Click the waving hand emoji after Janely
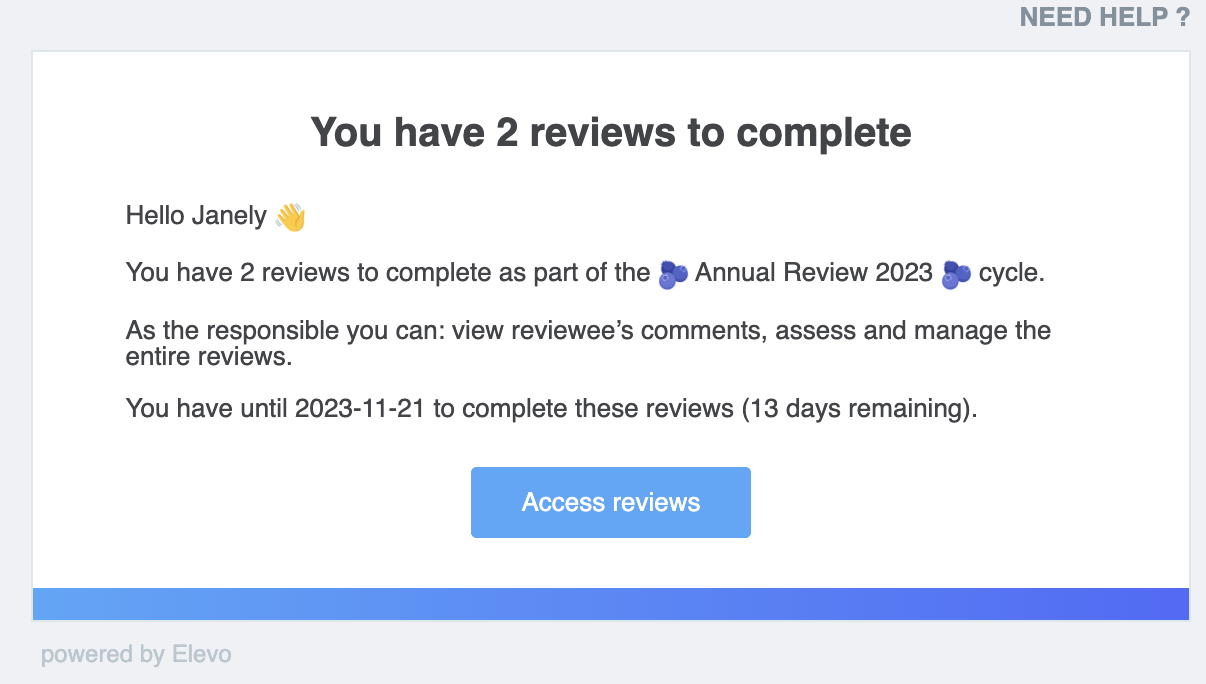 point(290,216)
